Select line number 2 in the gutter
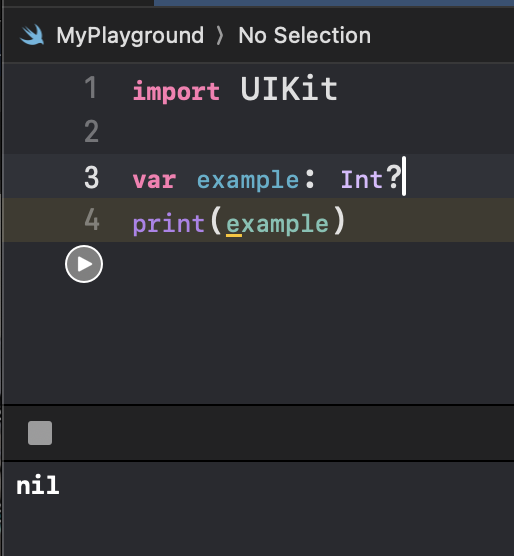 pos(91,131)
